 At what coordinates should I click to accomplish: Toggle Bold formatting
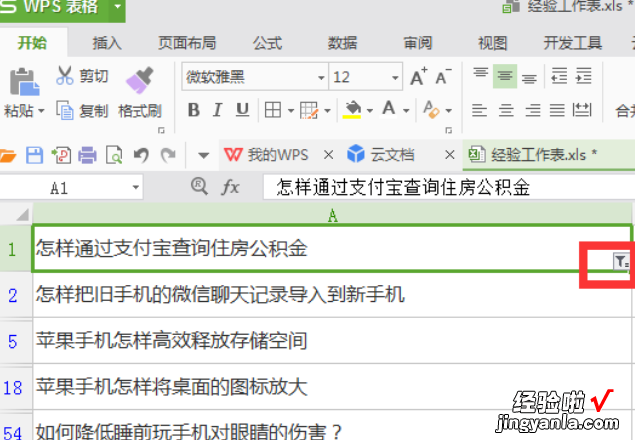(x=194, y=110)
